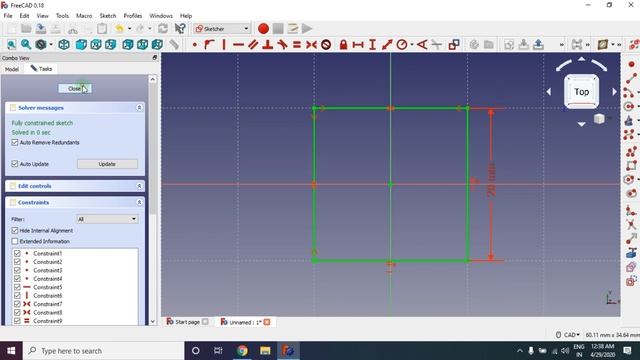Open the undo history dropdown arrow
640x360 pixels.
[129, 29]
